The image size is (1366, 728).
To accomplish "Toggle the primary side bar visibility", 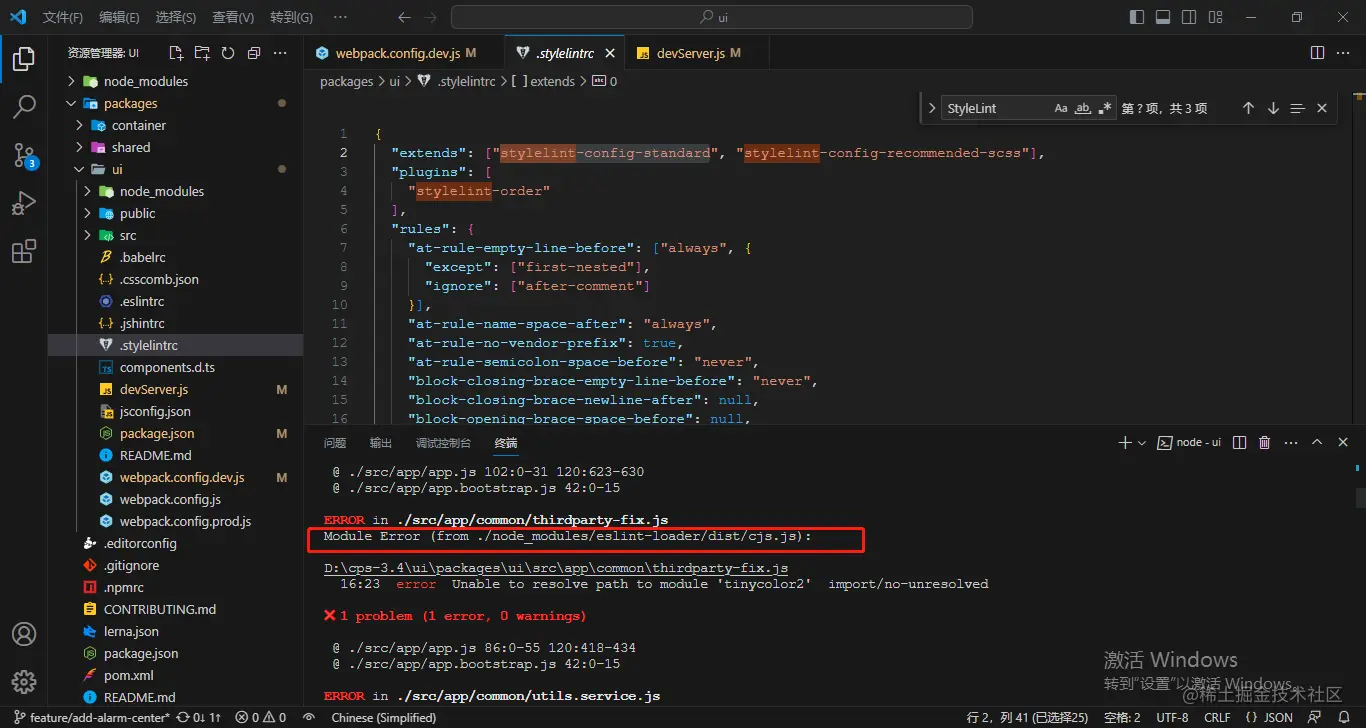I will (x=1137, y=17).
